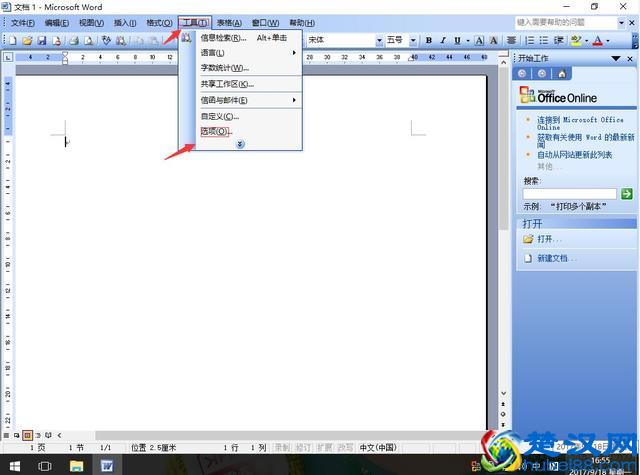The image size is (640, 475).
Task: Toggle Italic formatting
Action: [443, 40]
